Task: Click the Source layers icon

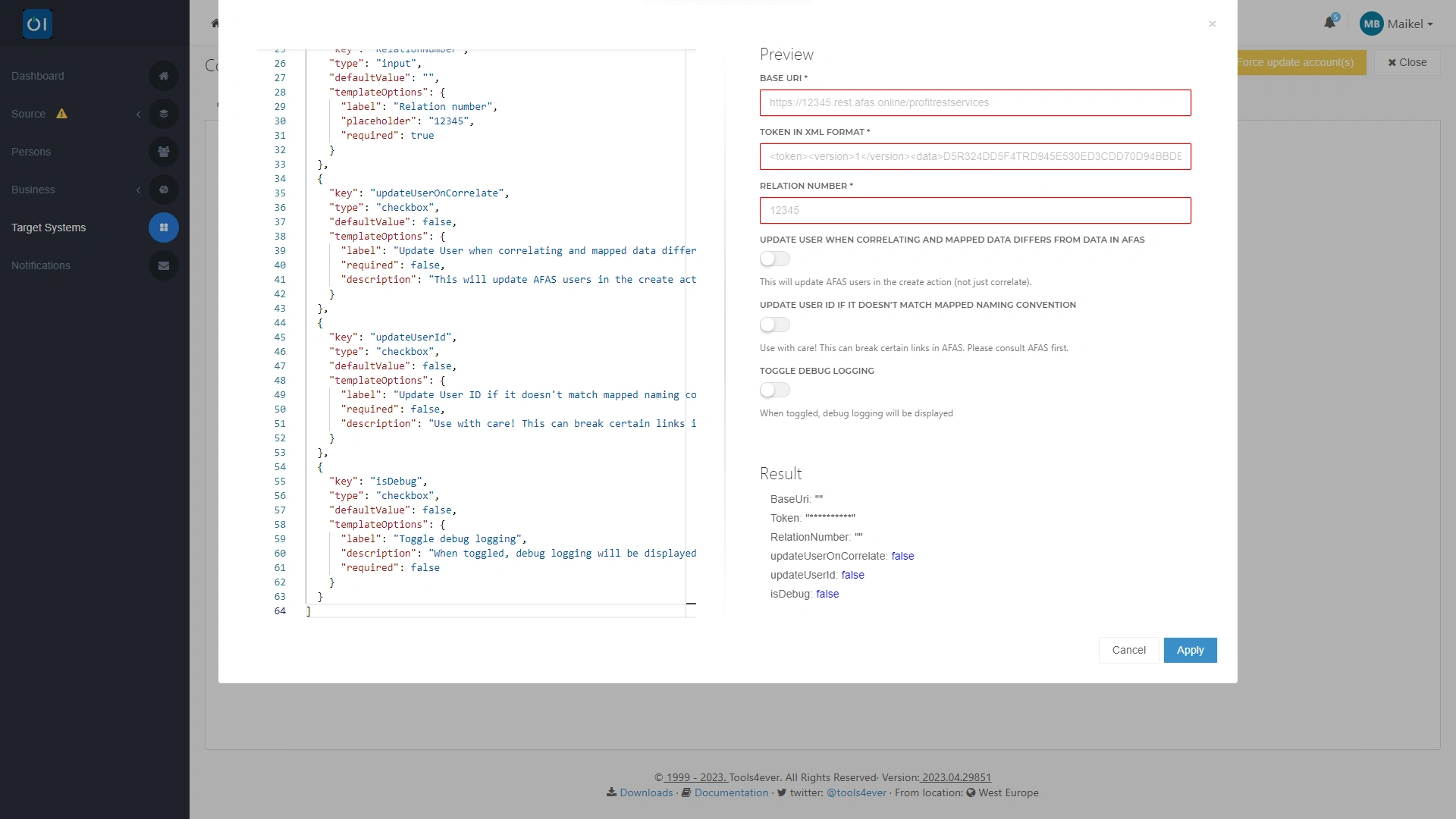Action: pos(164,114)
